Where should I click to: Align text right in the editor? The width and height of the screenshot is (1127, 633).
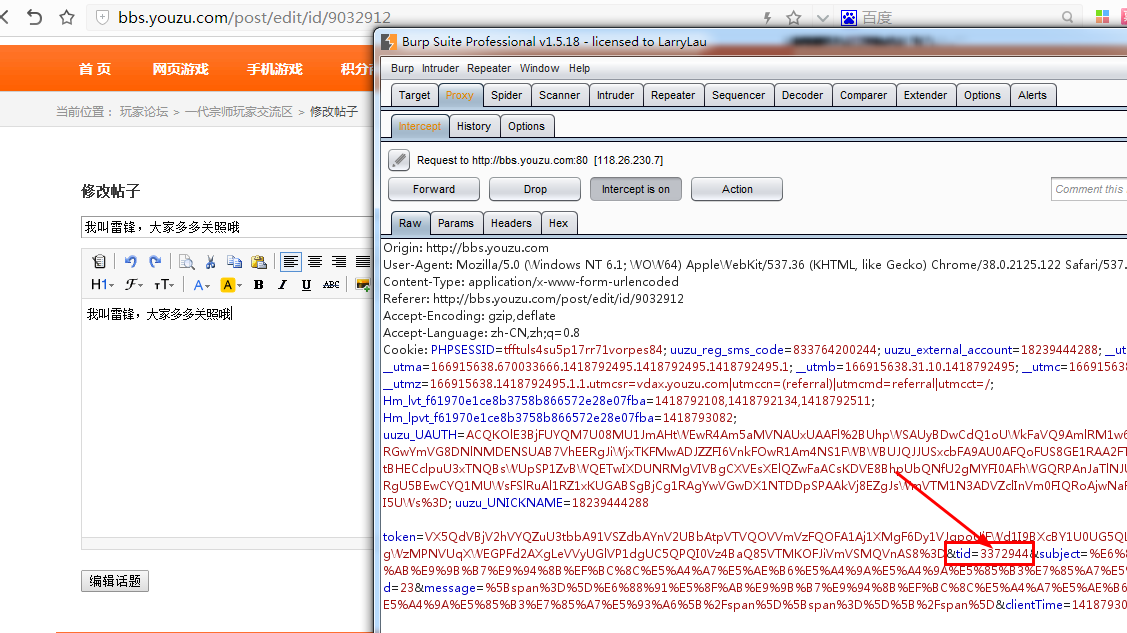(x=339, y=262)
